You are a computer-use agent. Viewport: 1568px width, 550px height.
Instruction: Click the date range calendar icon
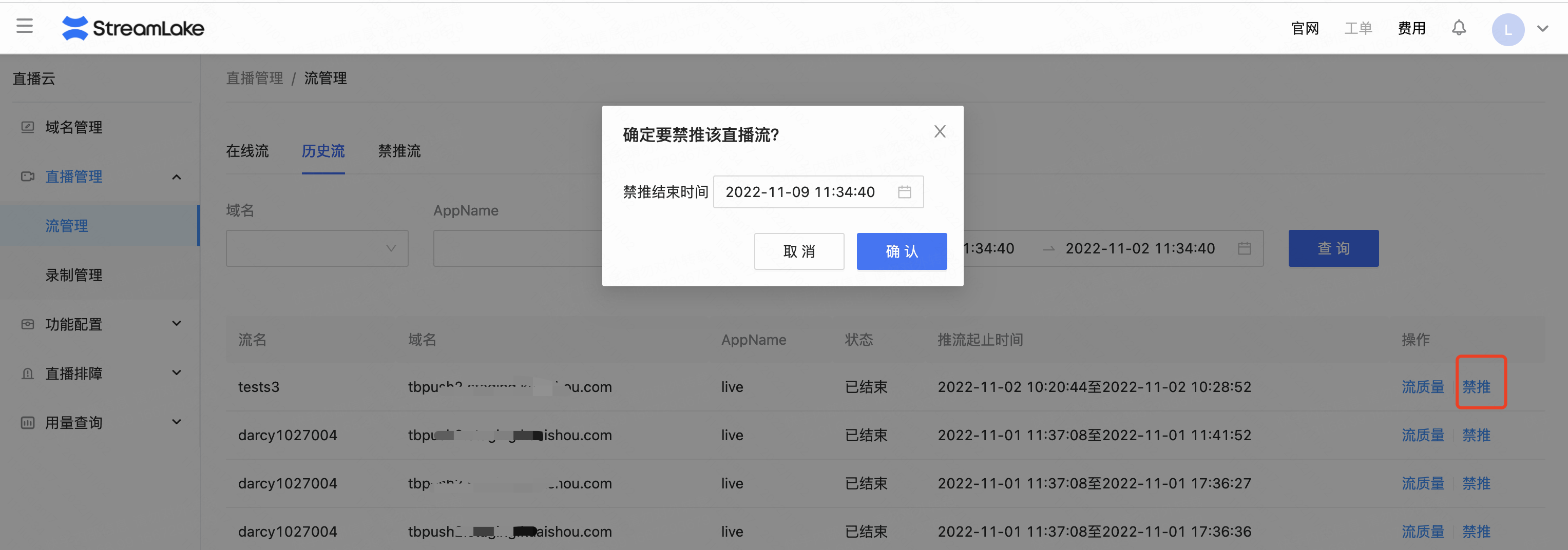[x=1244, y=248]
